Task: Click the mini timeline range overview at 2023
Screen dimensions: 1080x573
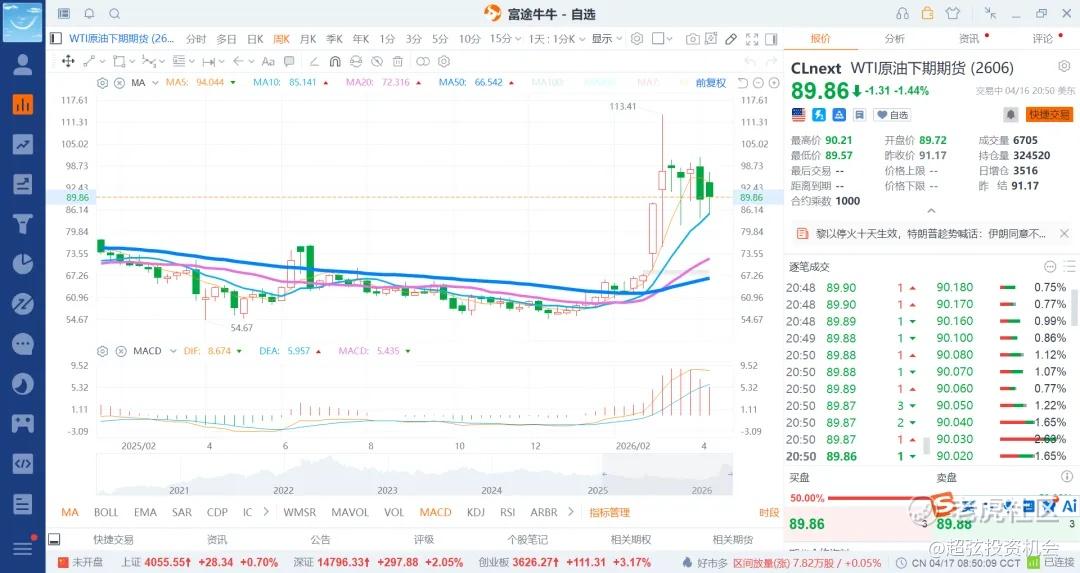Action: pos(387,475)
